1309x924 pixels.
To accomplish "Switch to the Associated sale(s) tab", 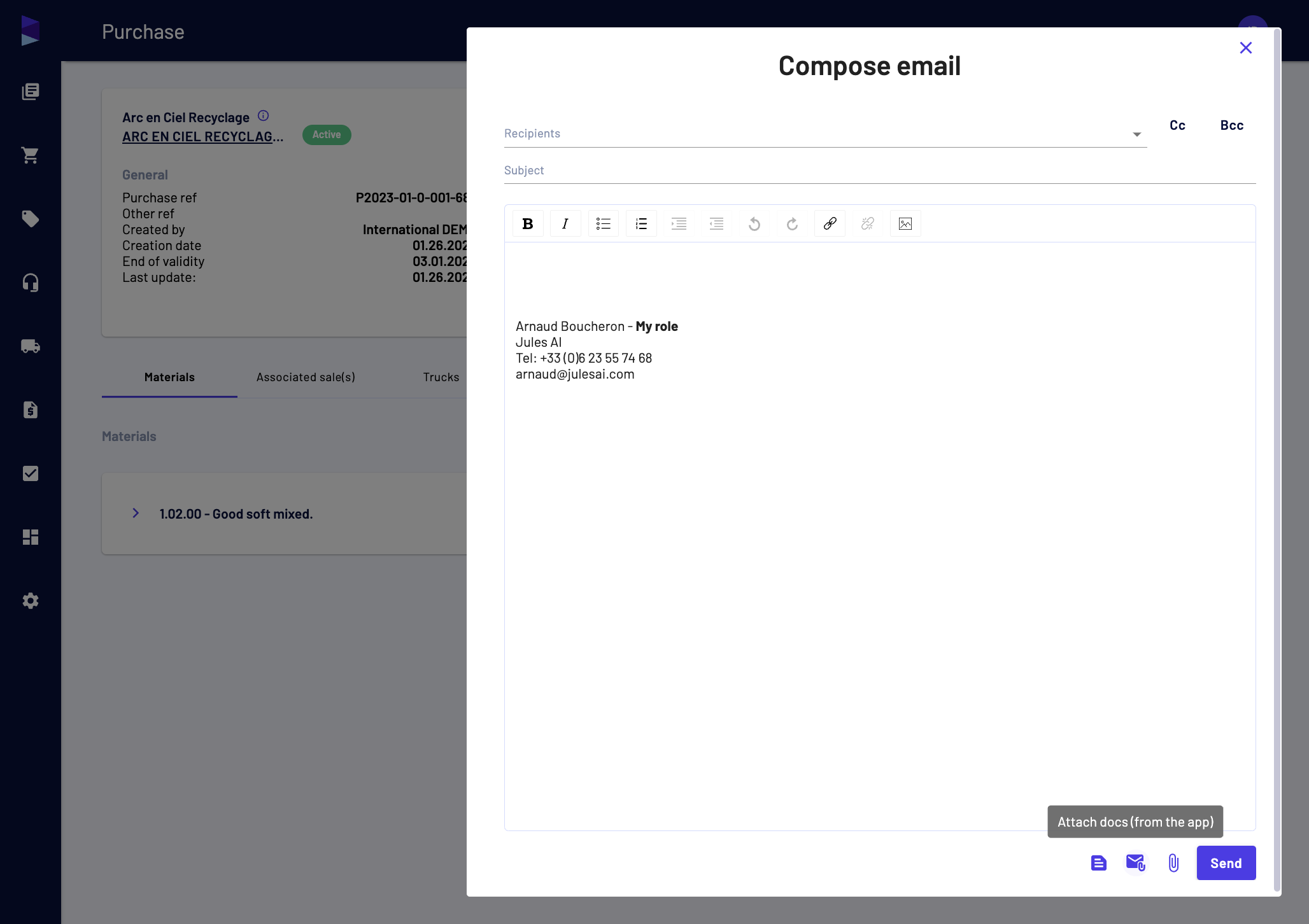I will coord(306,377).
